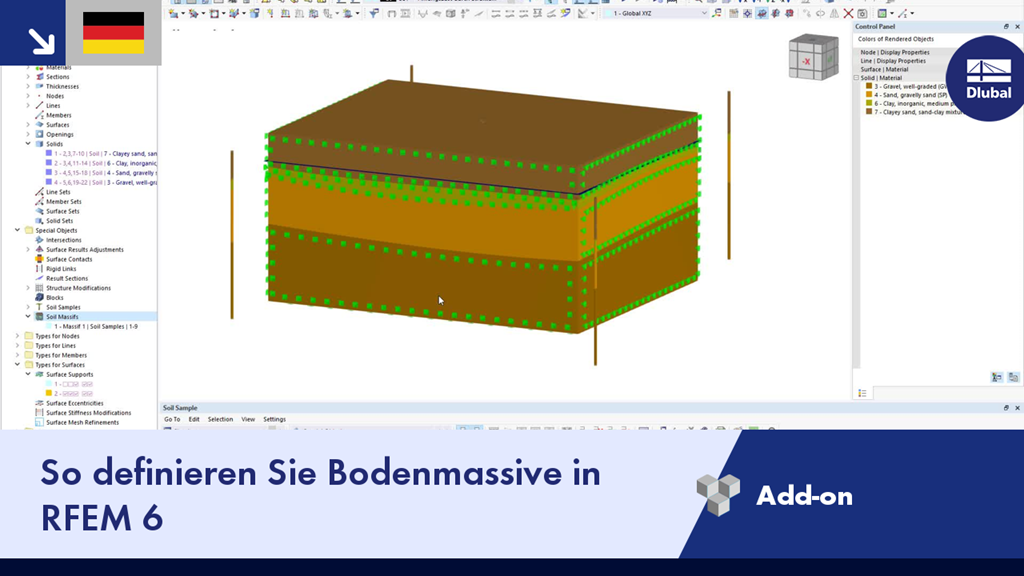Select the Lines tree item
The width and height of the screenshot is (1024, 576).
[x=53, y=106]
